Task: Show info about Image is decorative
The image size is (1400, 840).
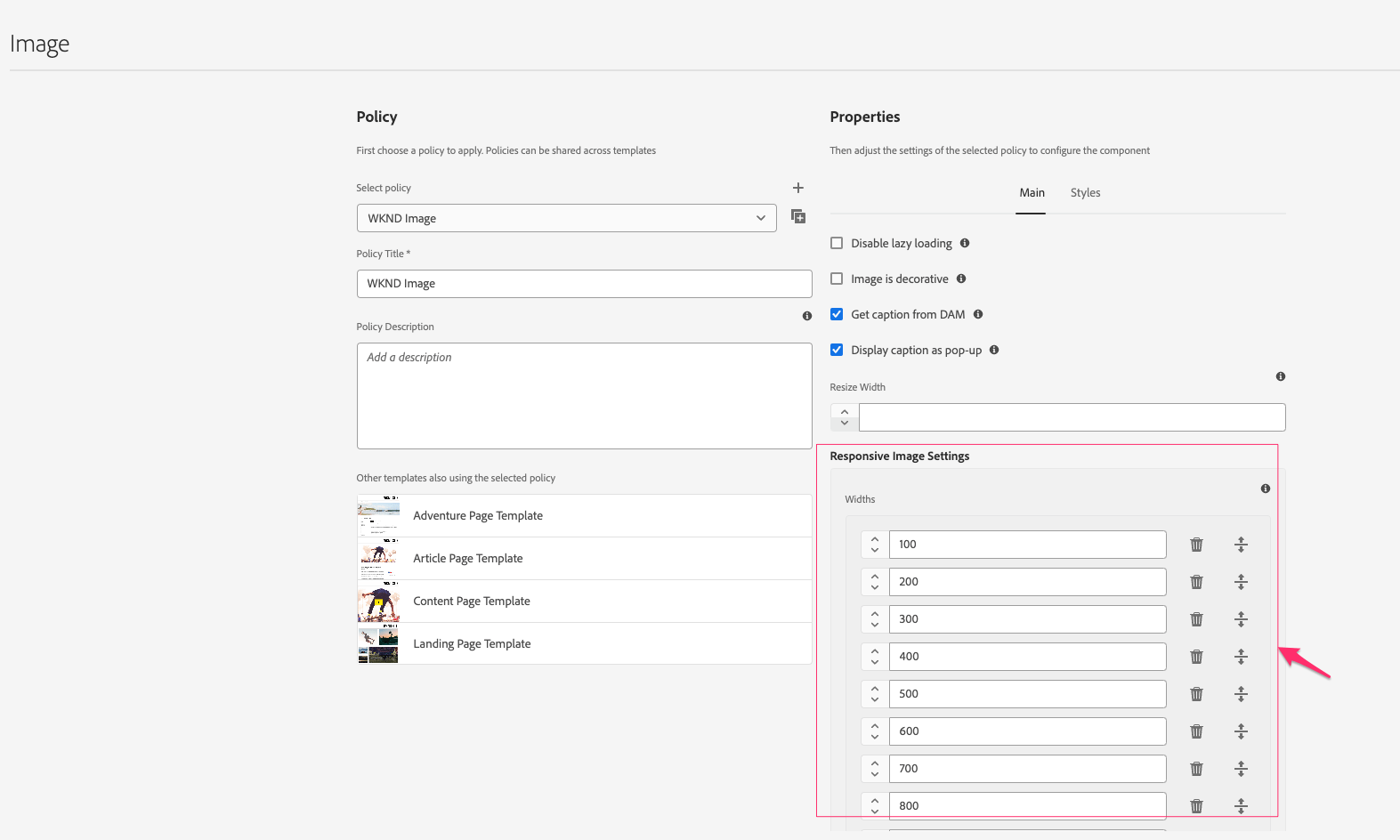Action: point(961,279)
